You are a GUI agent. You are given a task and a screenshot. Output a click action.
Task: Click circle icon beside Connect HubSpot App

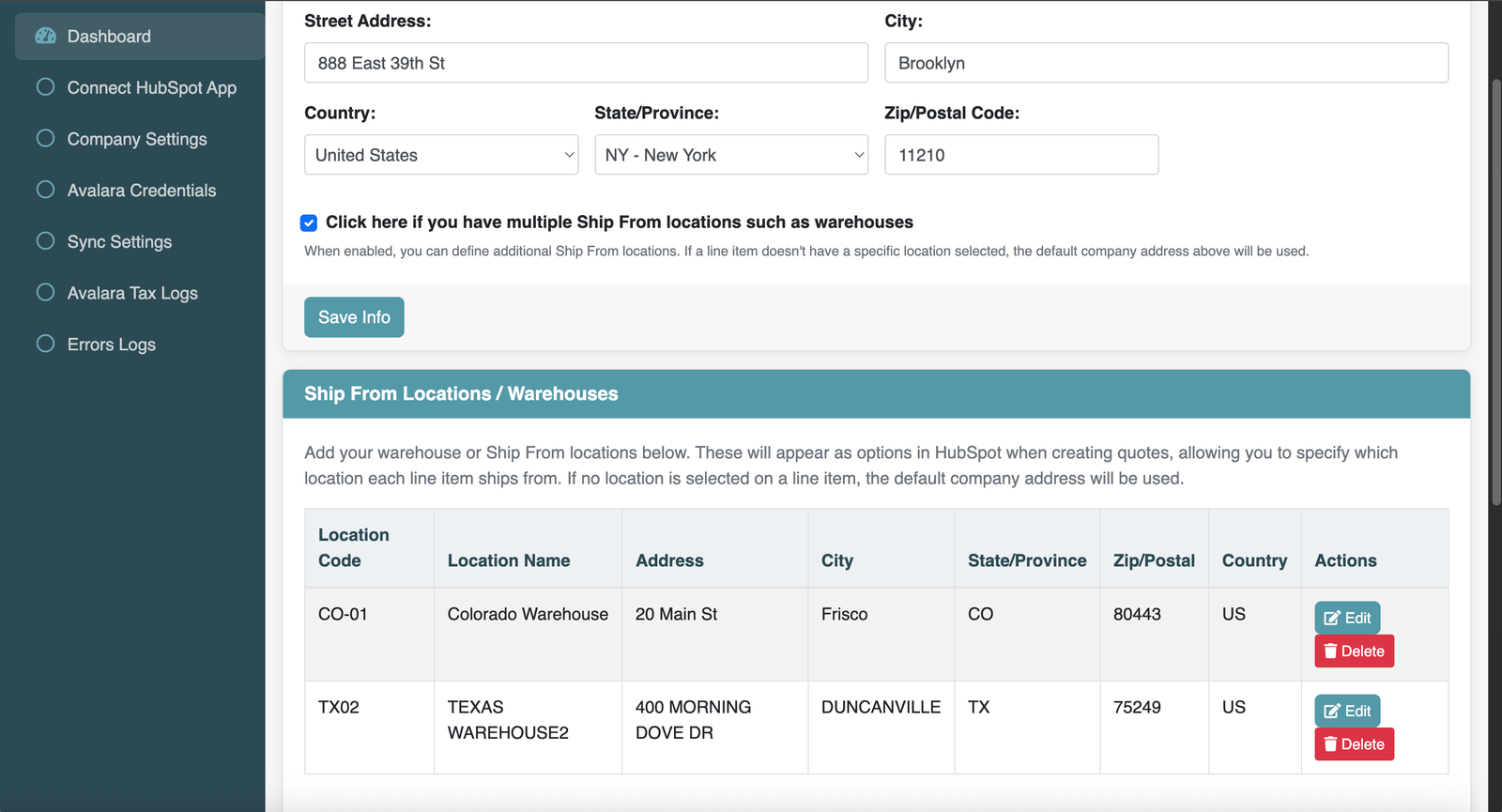click(x=45, y=87)
